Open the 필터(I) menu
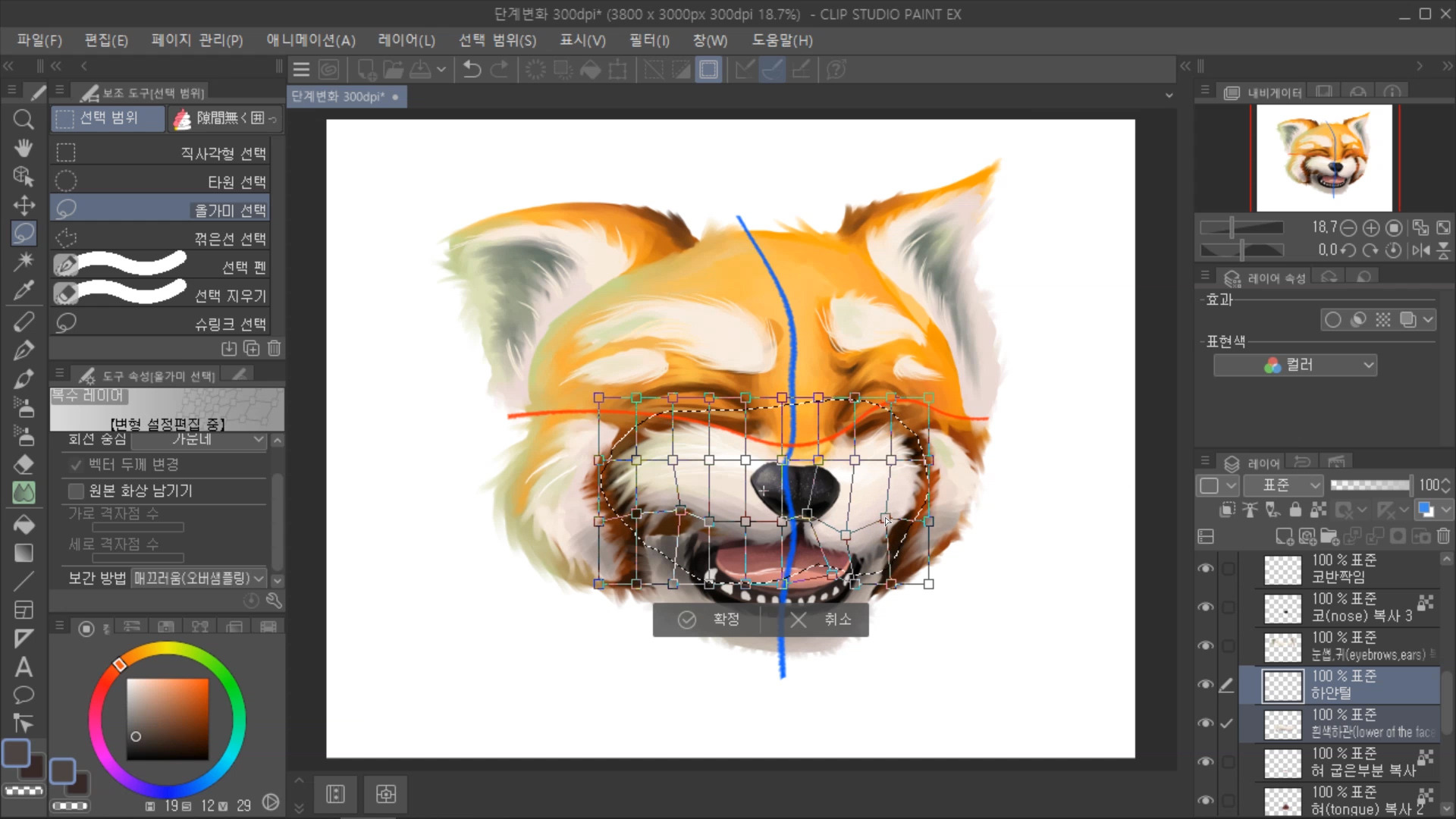The height and width of the screenshot is (819, 1456). click(x=648, y=40)
